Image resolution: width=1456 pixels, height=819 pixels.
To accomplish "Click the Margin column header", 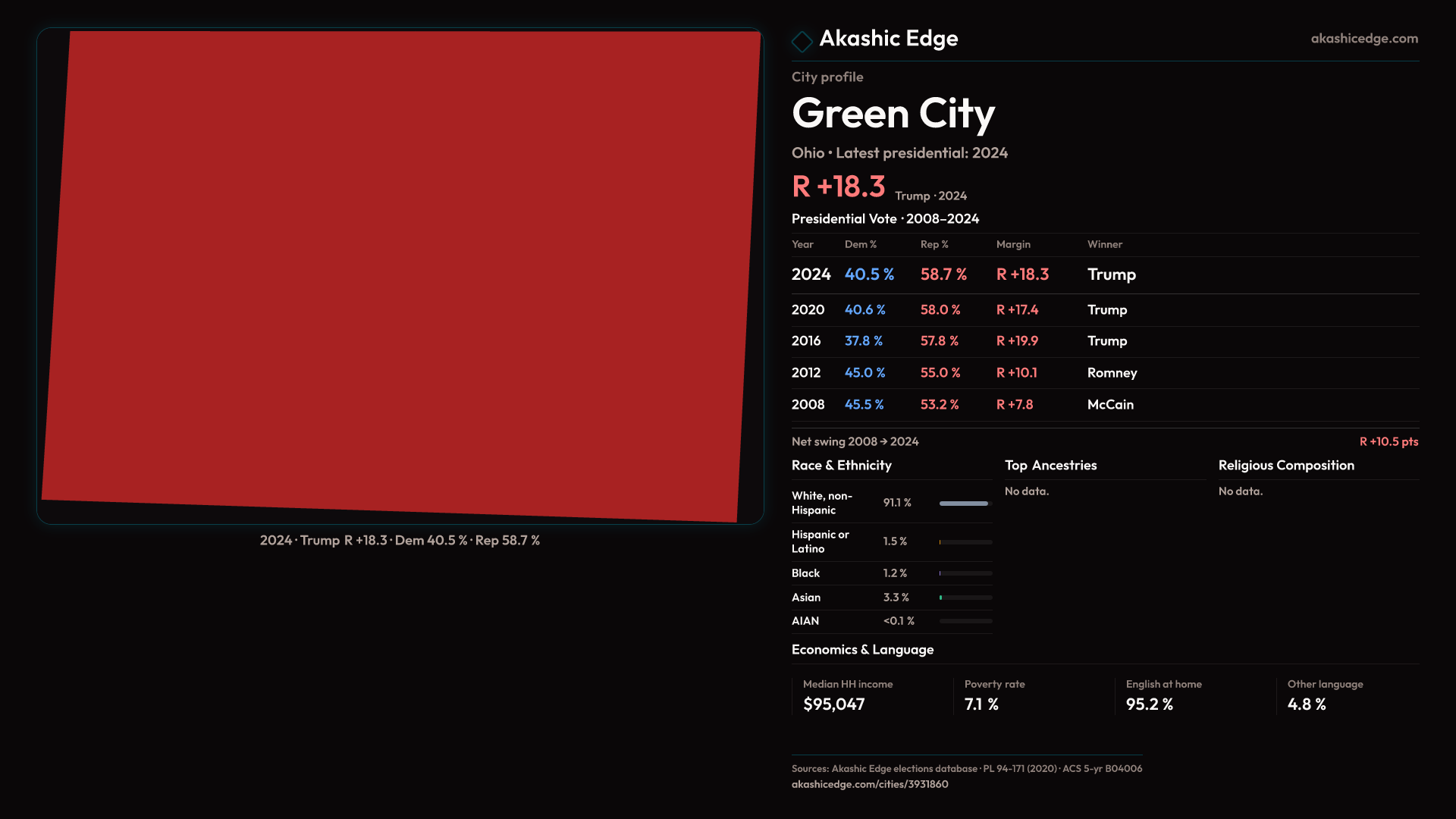I will (1012, 244).
